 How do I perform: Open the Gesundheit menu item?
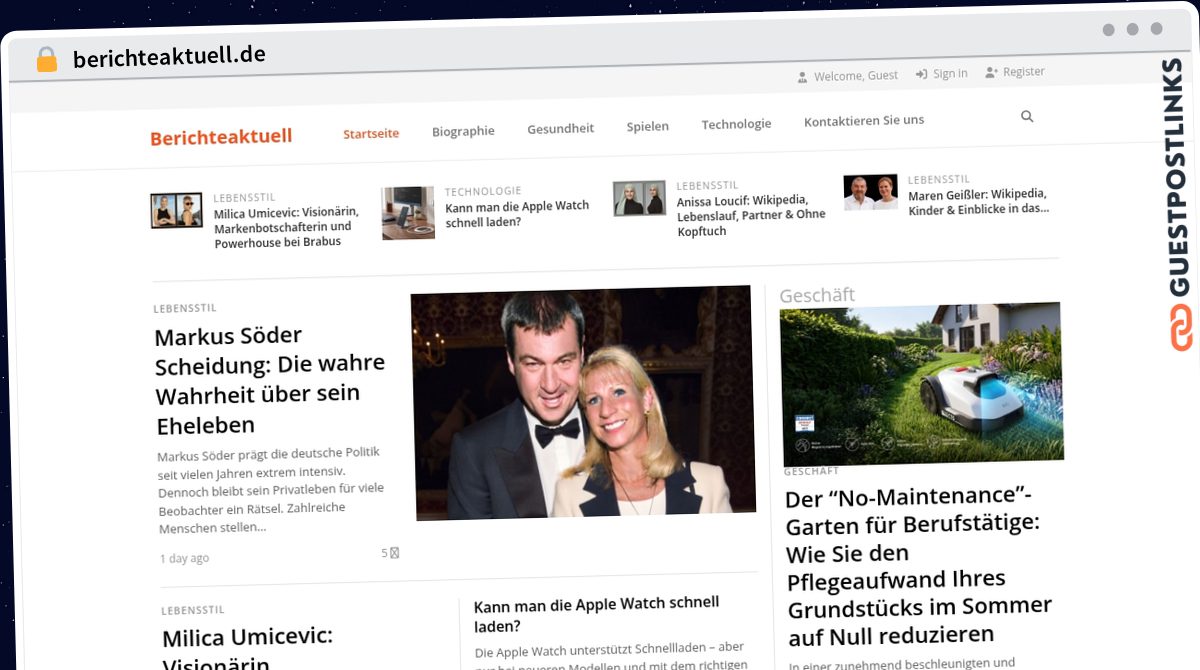click(560, 128)
